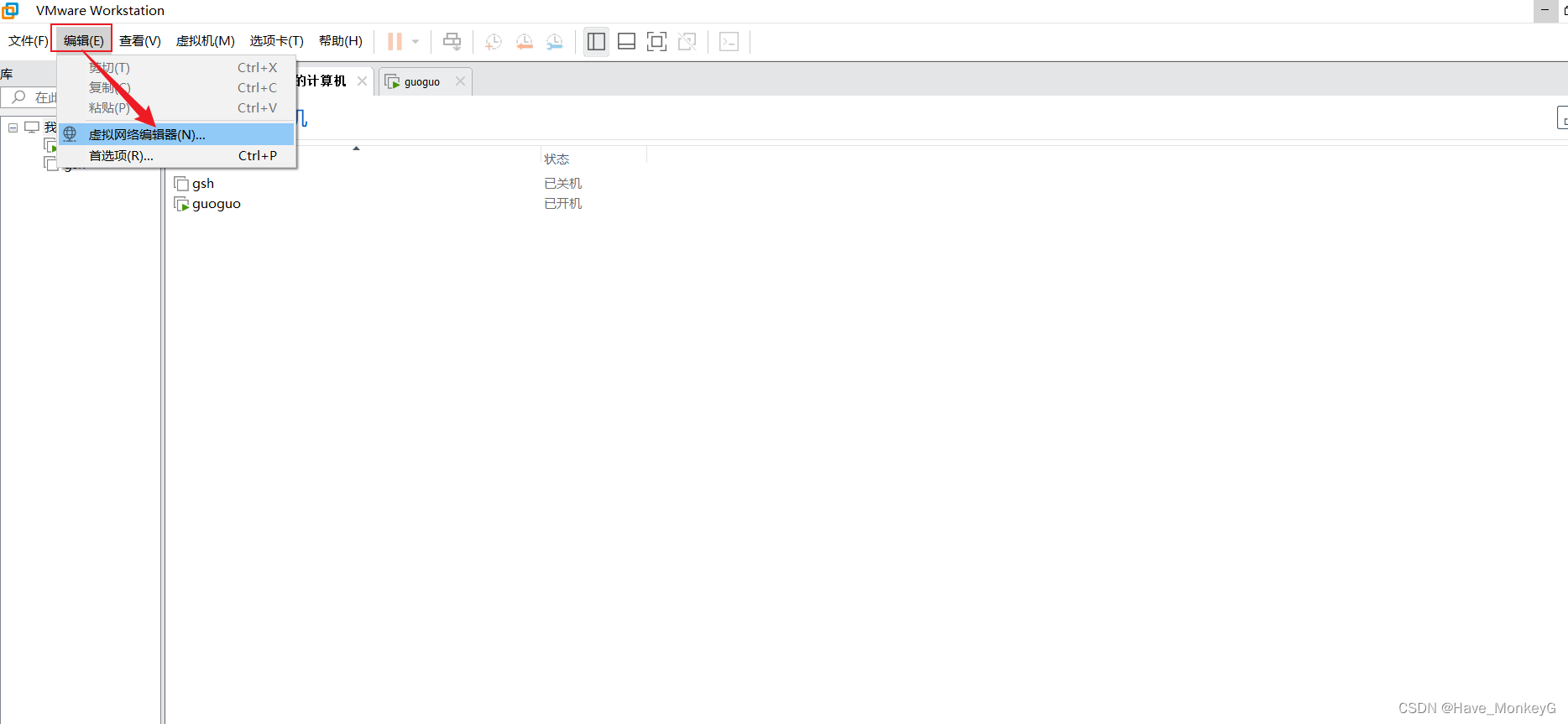This screenshot has width=1568, height=724.
Task: Close the guoguo tab
Action: [460, 81]
